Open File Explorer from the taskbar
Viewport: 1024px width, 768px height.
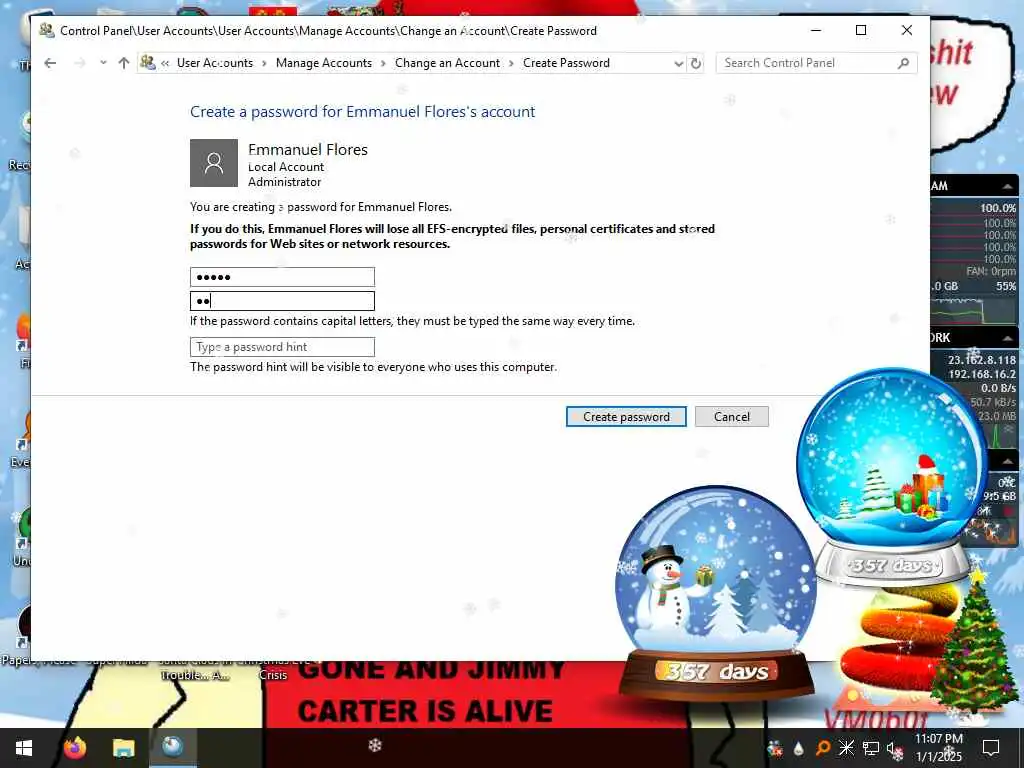coord(123,748)
